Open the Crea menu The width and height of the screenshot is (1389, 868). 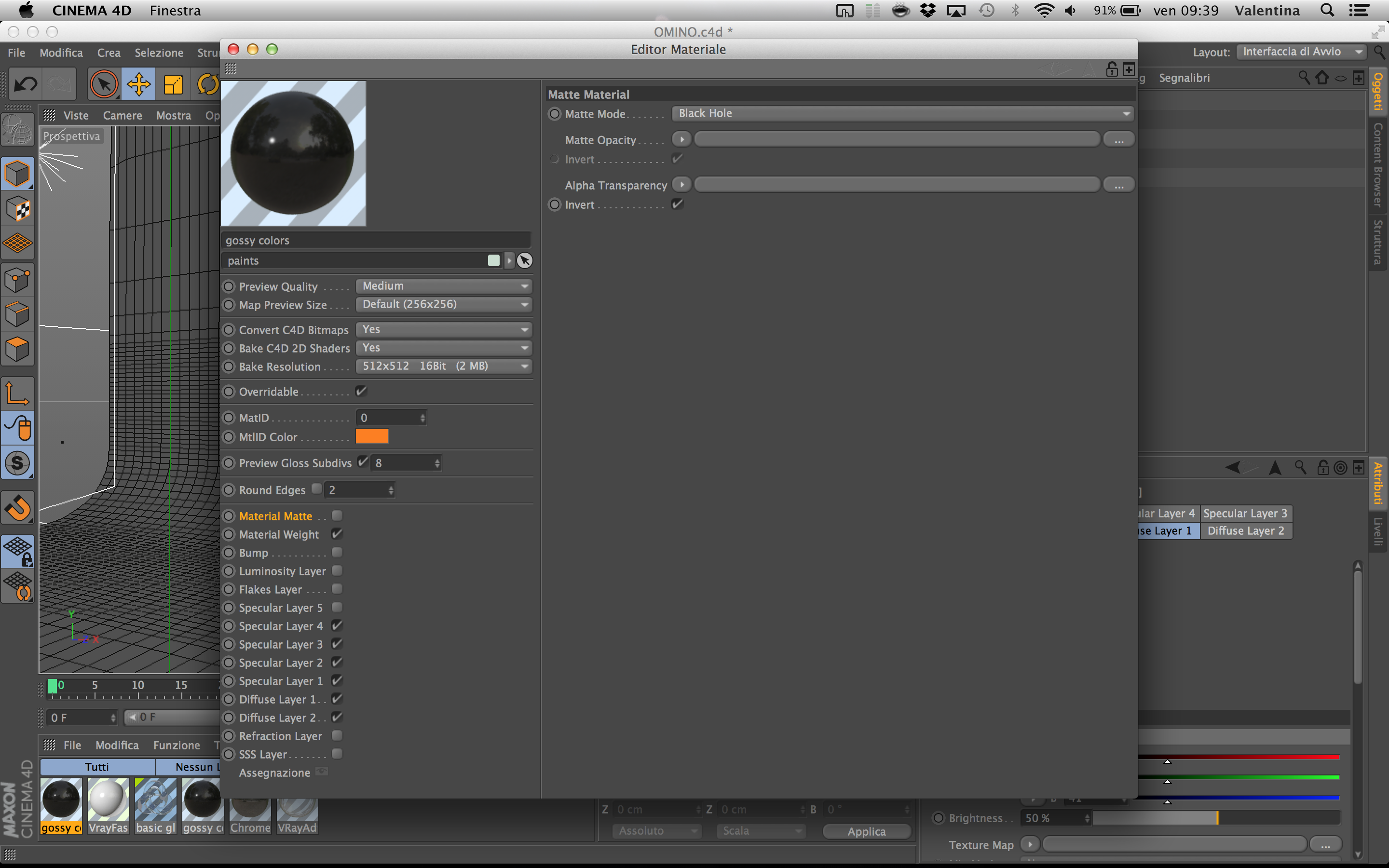click(109, 53)
